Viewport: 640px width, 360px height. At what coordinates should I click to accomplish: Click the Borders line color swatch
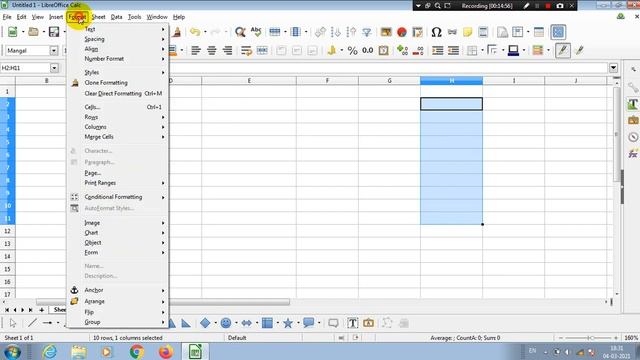(513, 50)
